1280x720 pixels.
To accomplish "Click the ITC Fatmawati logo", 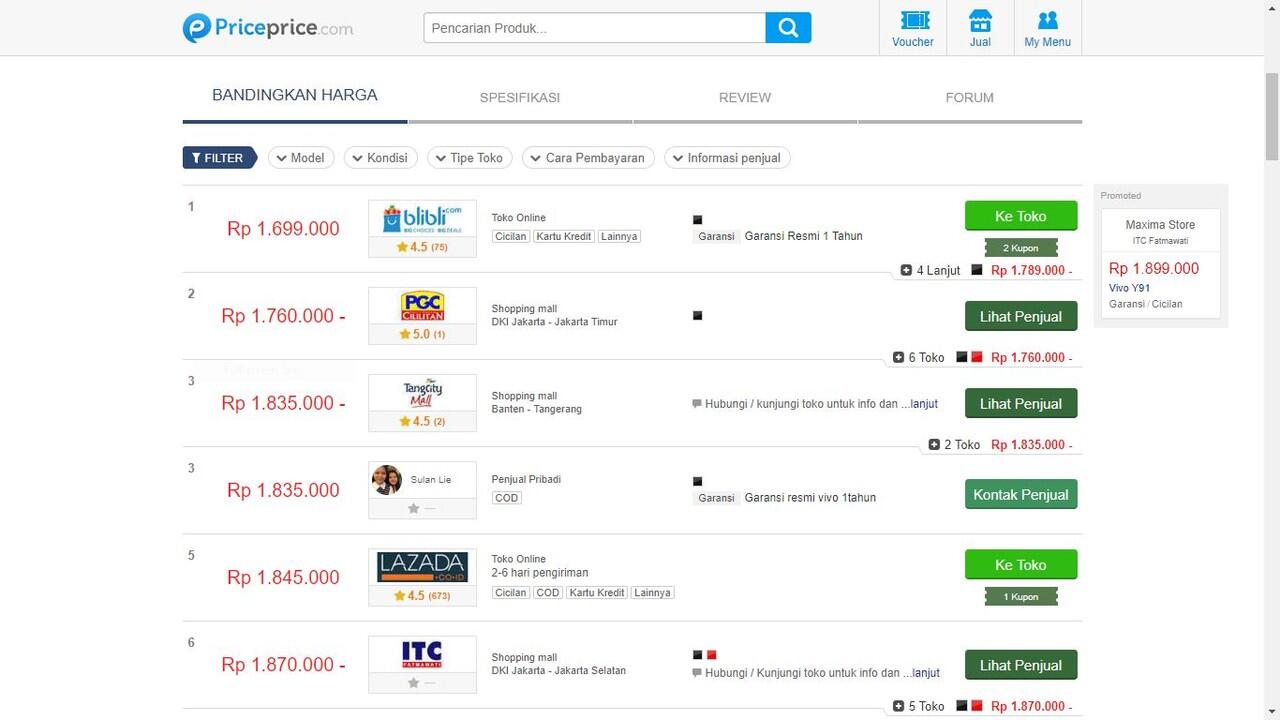I will click(422, 654).
